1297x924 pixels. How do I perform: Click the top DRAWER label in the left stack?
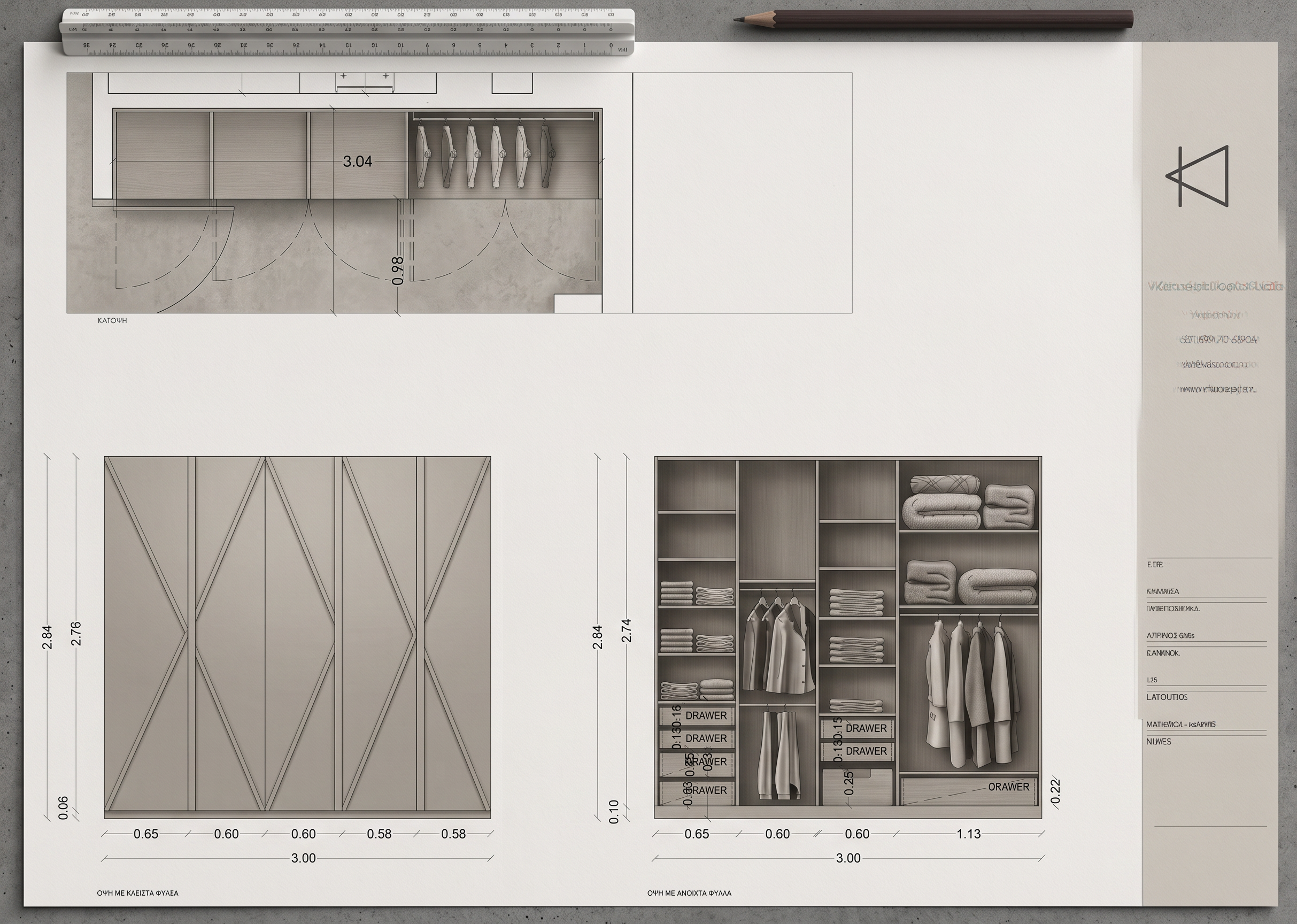coord(706,716)
